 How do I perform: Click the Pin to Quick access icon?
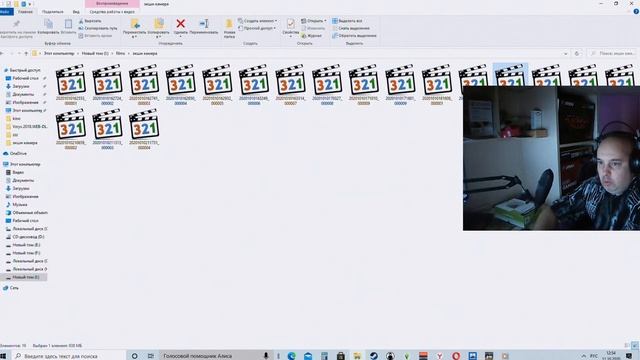click(x=16, y=24)
